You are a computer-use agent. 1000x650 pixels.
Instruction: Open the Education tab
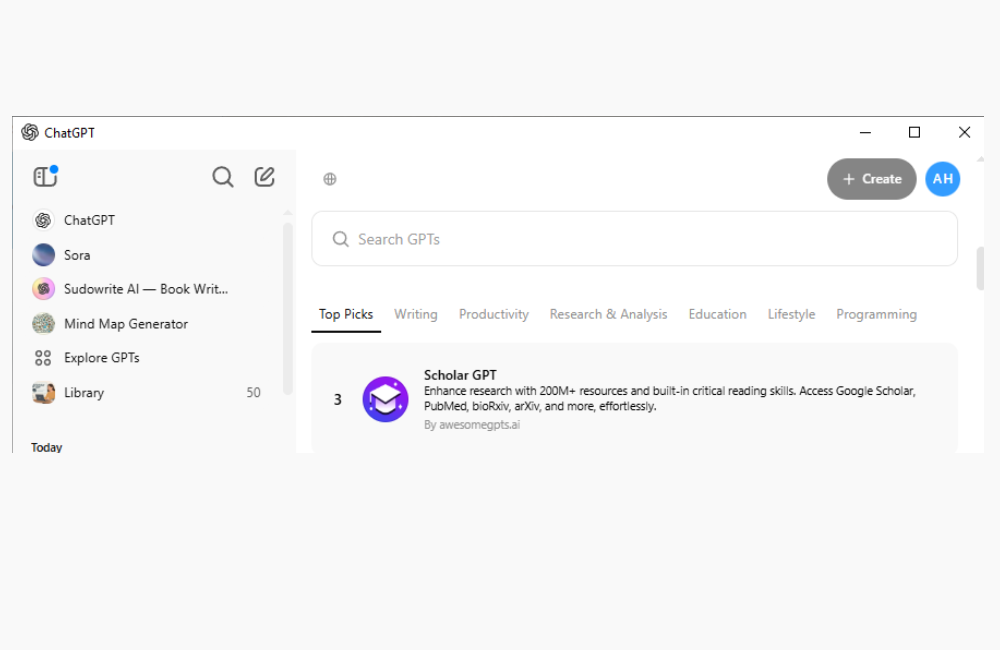tap(717, 314)
